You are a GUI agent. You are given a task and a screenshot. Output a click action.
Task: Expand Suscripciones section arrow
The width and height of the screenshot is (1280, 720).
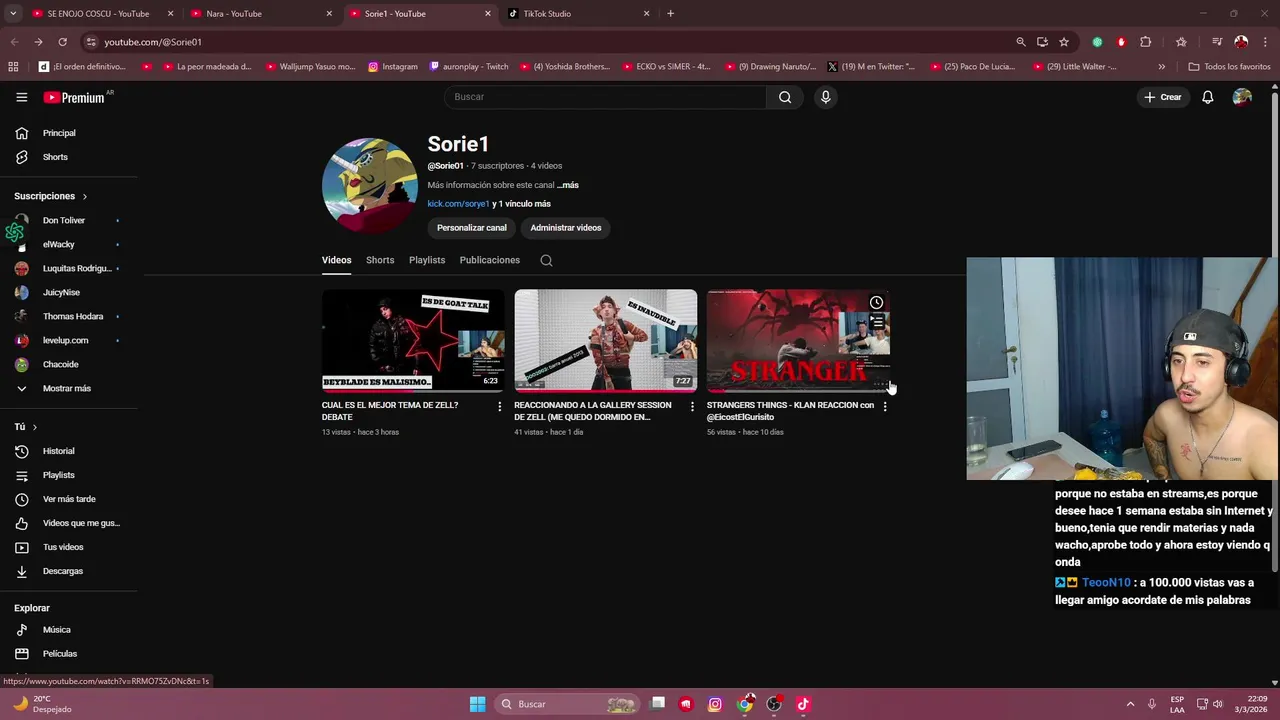(85, 197)
